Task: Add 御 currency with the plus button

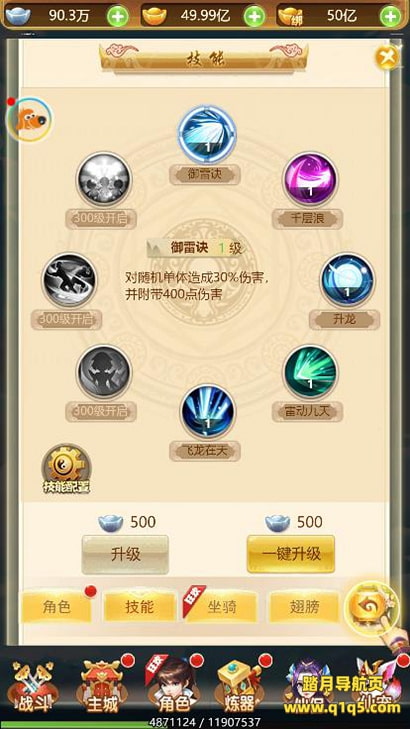Action: click(390, 17)
